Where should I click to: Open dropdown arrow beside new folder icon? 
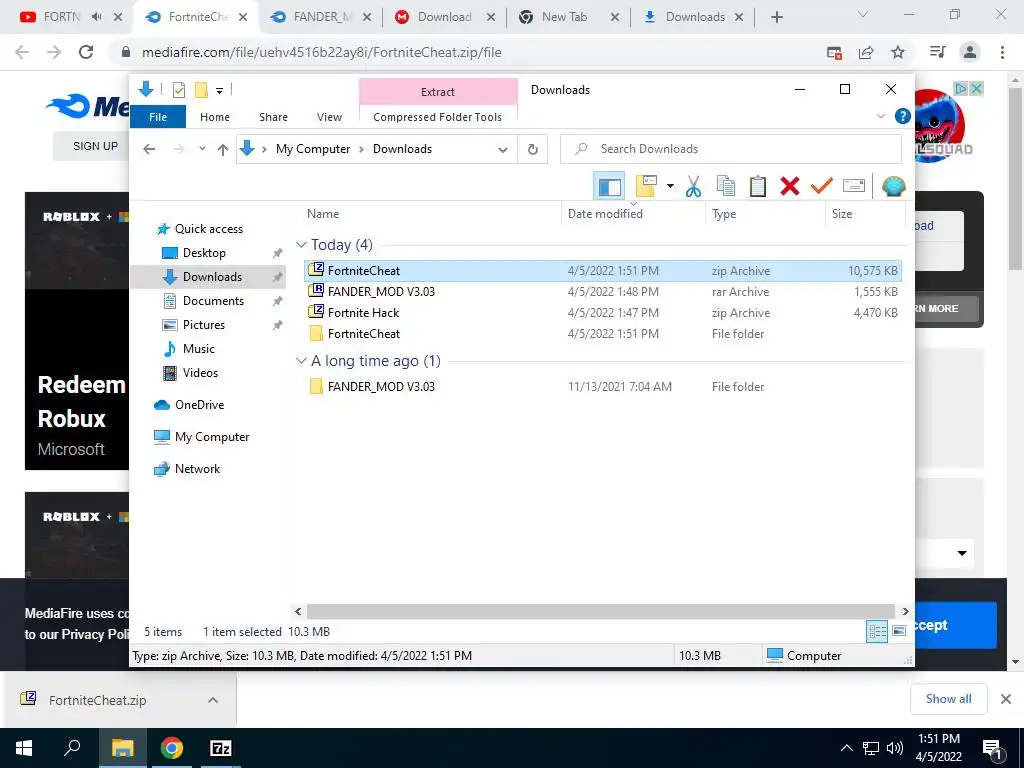670,186
